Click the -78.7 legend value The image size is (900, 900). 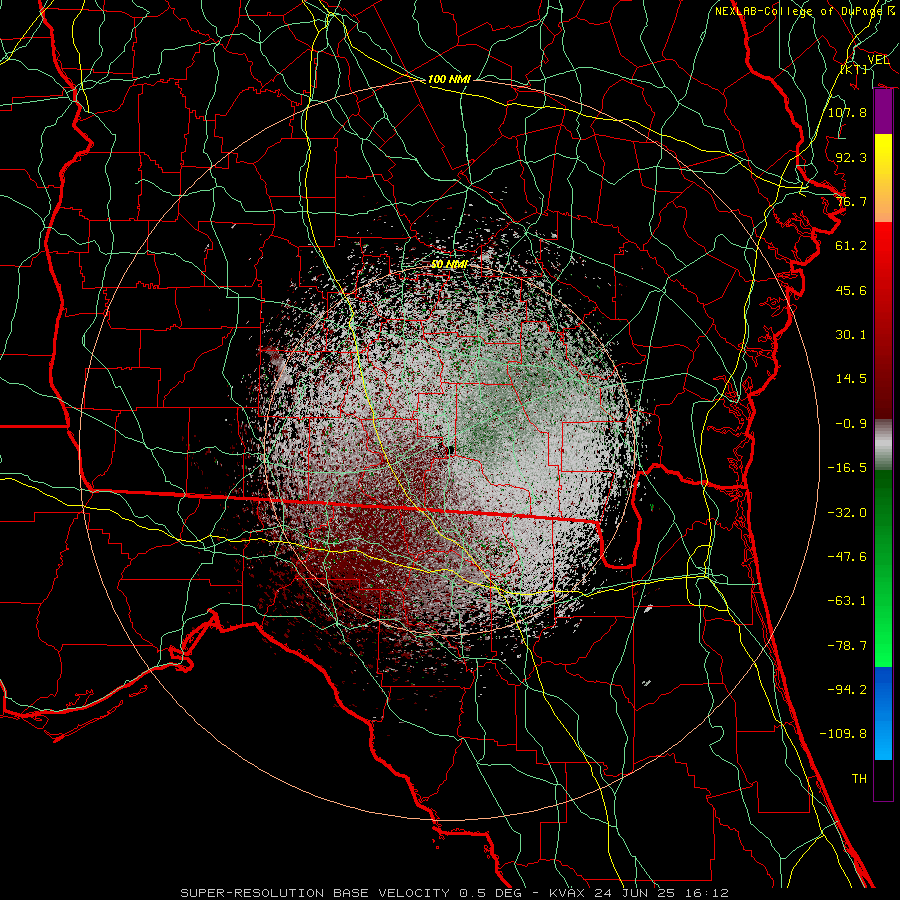847,646
